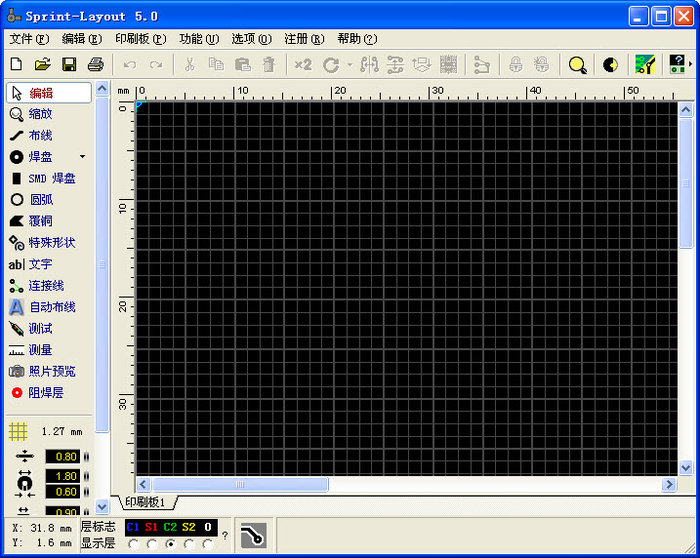The height and width of the screenshot is (558, 700).
Task: Select the display-layer radio under S1
Action: 152,544
